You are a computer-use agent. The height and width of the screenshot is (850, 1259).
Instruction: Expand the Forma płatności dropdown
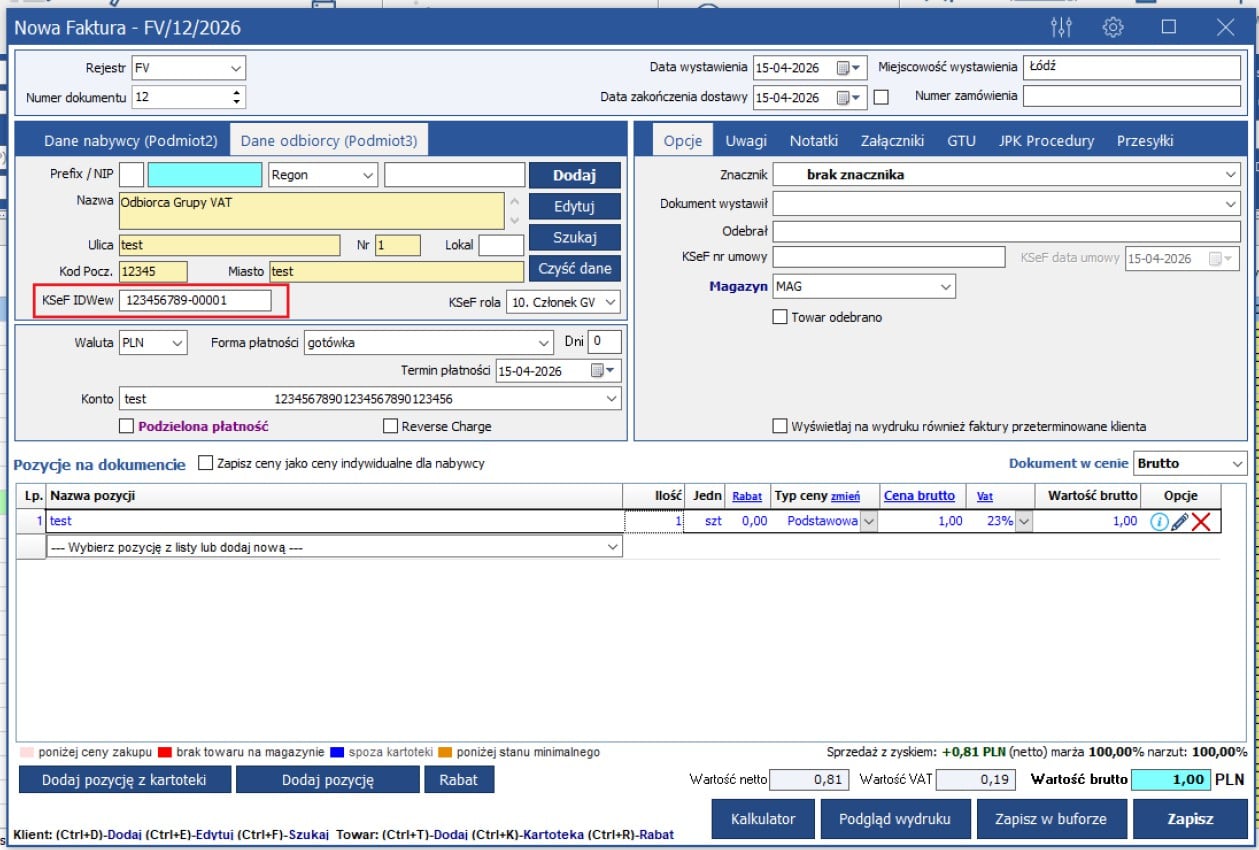coord(543,343)
